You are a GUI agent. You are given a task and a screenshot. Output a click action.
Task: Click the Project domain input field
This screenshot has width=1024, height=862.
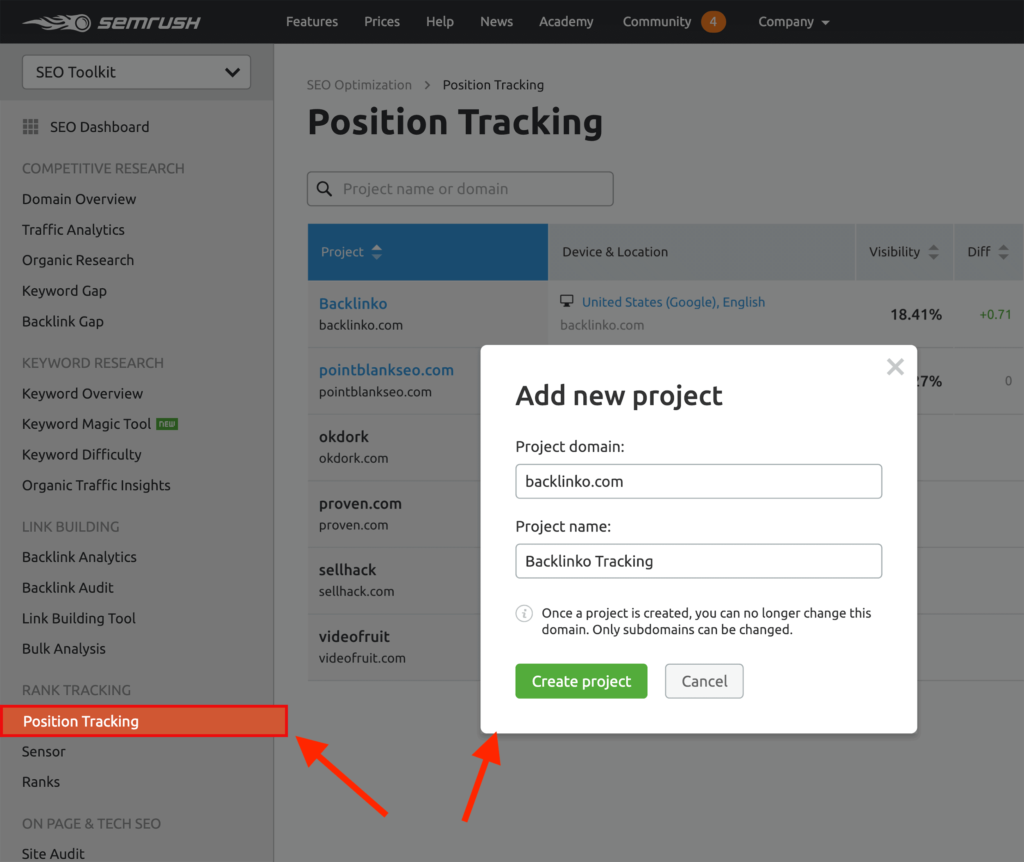point(698,481)
